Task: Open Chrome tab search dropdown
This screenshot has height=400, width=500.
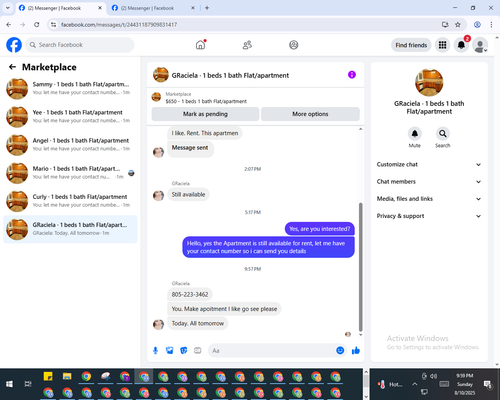Action: 7,8
